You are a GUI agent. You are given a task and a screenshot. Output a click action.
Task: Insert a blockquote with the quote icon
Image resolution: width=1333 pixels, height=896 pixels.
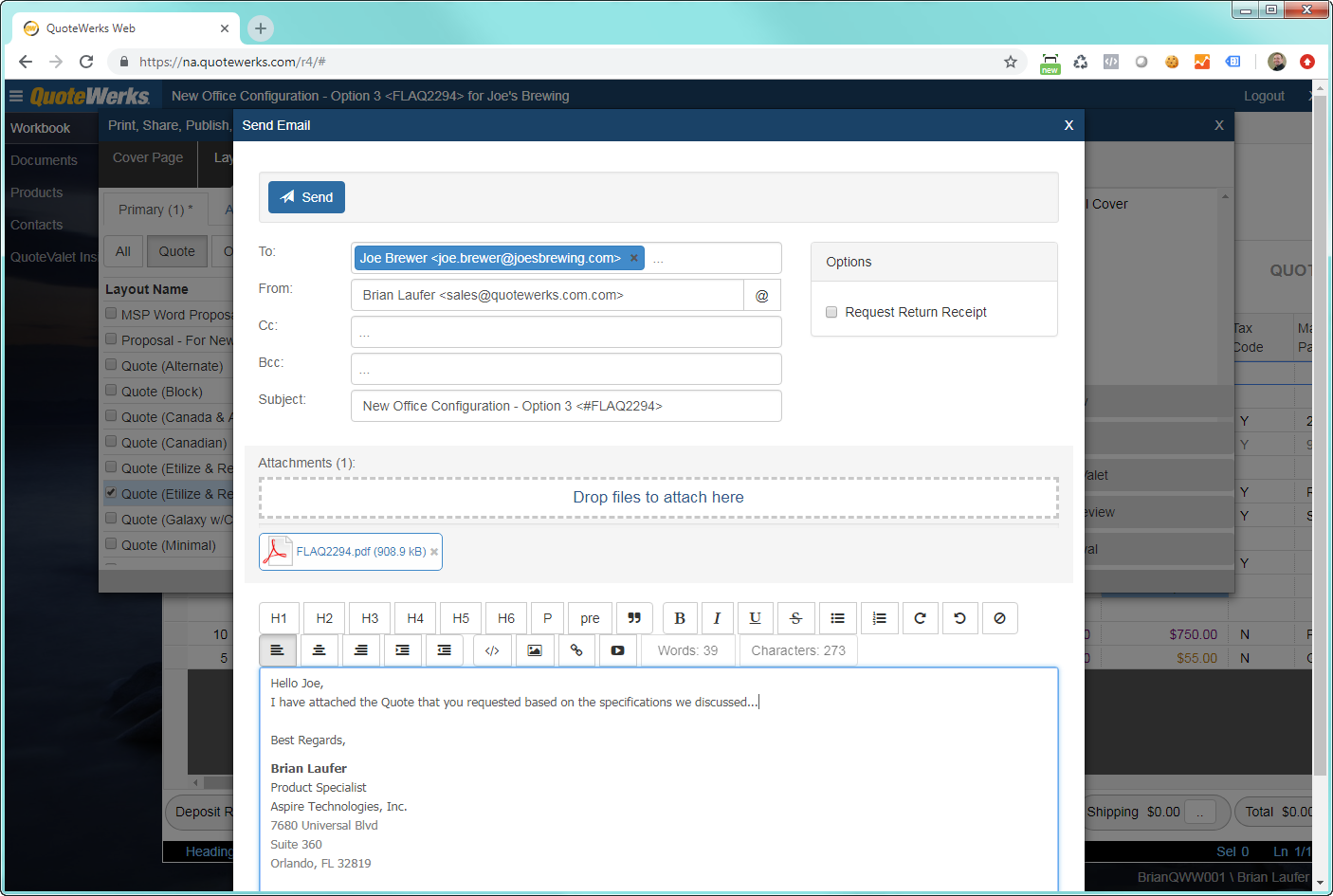(634, 618)
